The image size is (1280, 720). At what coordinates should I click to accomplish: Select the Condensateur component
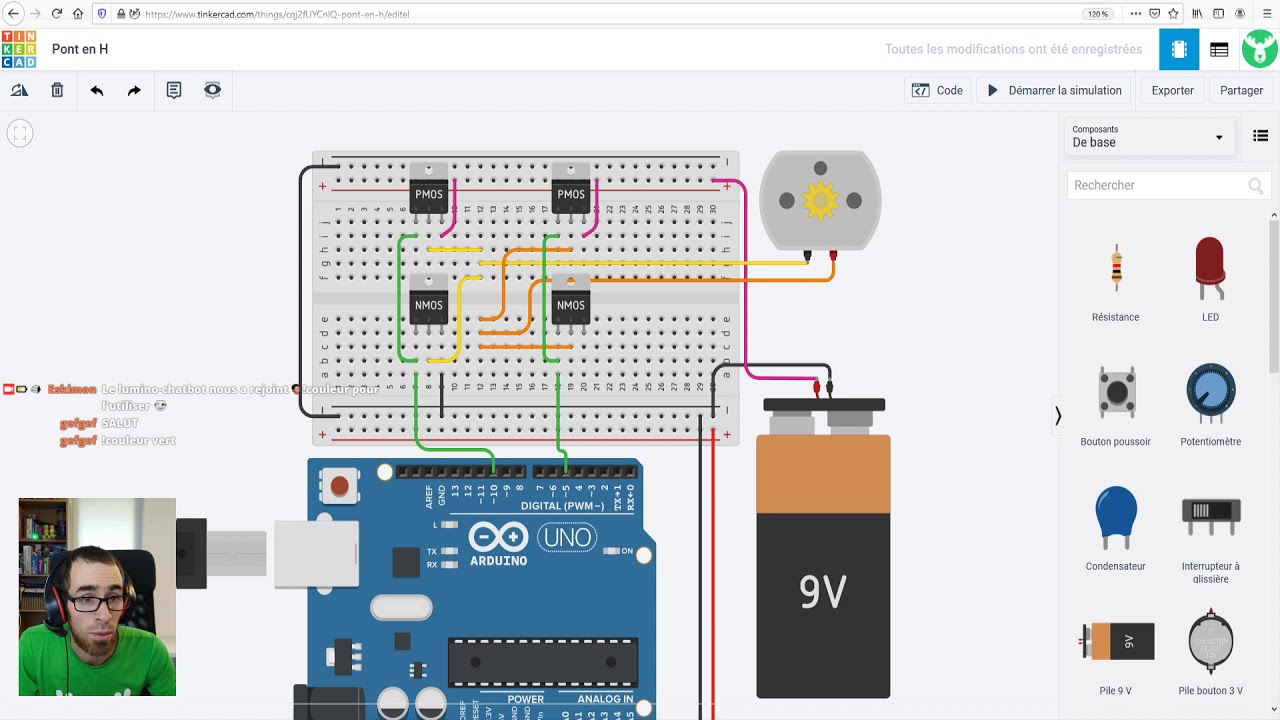point(1115,529)
